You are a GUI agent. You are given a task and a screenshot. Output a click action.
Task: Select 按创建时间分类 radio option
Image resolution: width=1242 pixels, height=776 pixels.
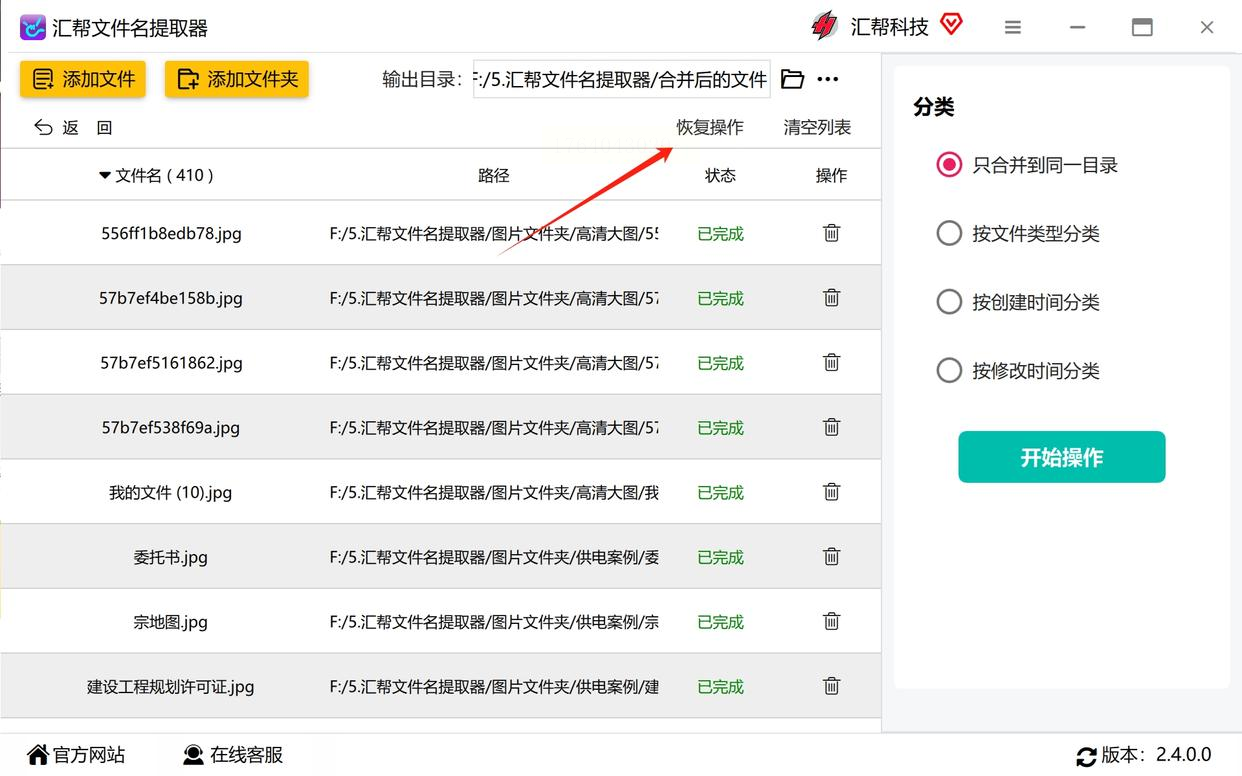[949, 302]
